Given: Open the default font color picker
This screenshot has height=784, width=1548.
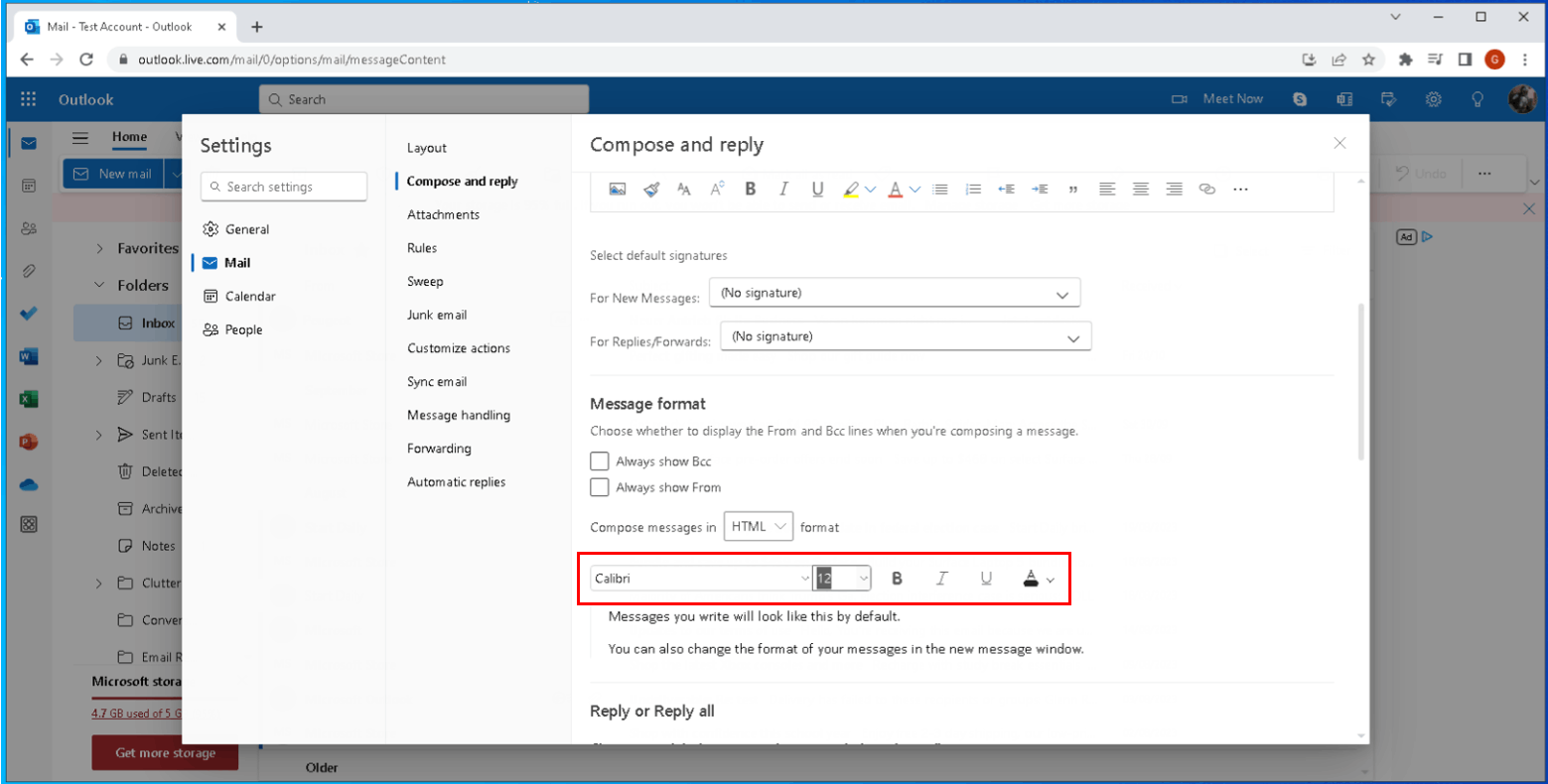Looking at the screenshot, I should tap(1037, 578).
